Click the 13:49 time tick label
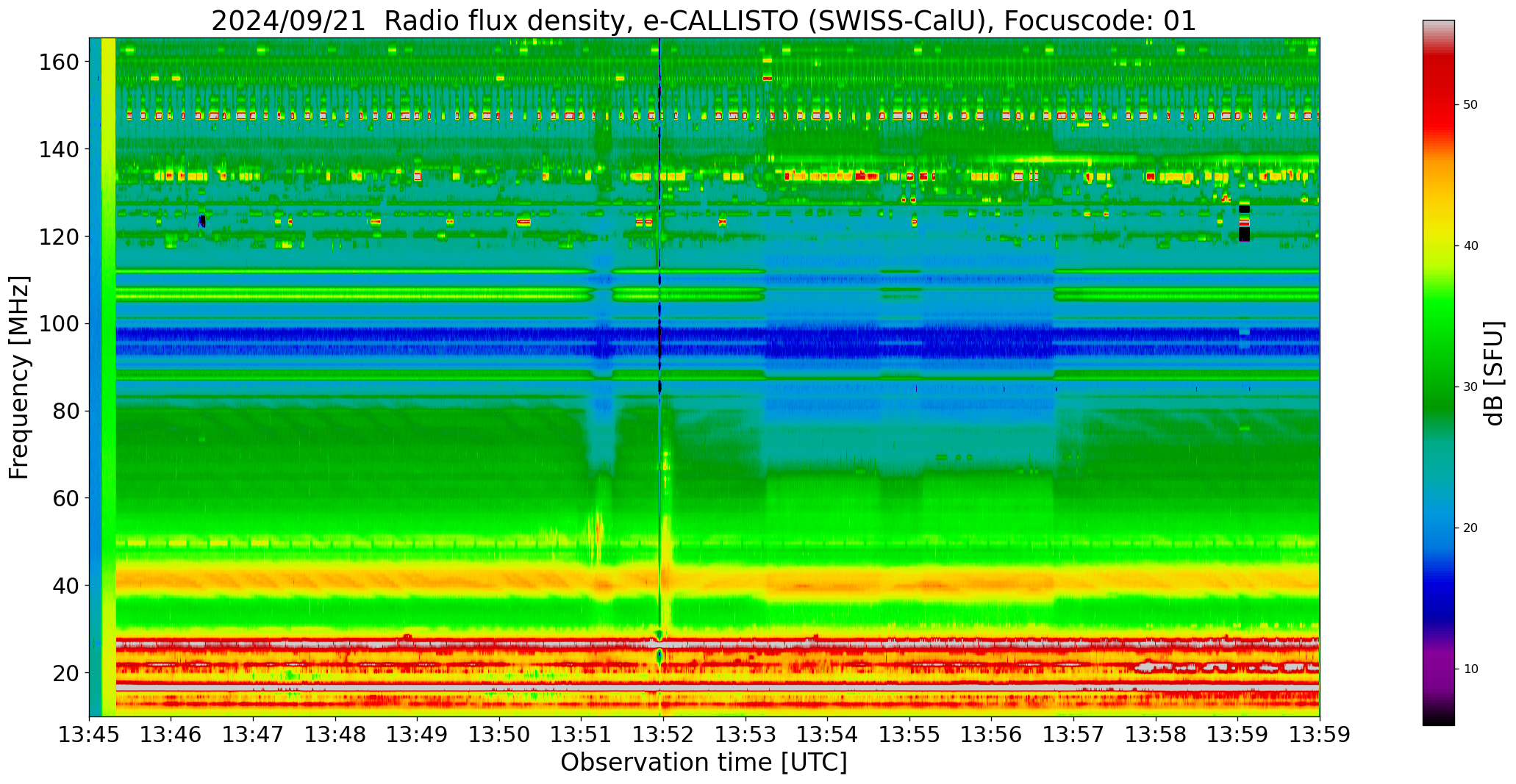This screenshot has width=1516, height=784. pyautogui.click(x=418, y=735)
